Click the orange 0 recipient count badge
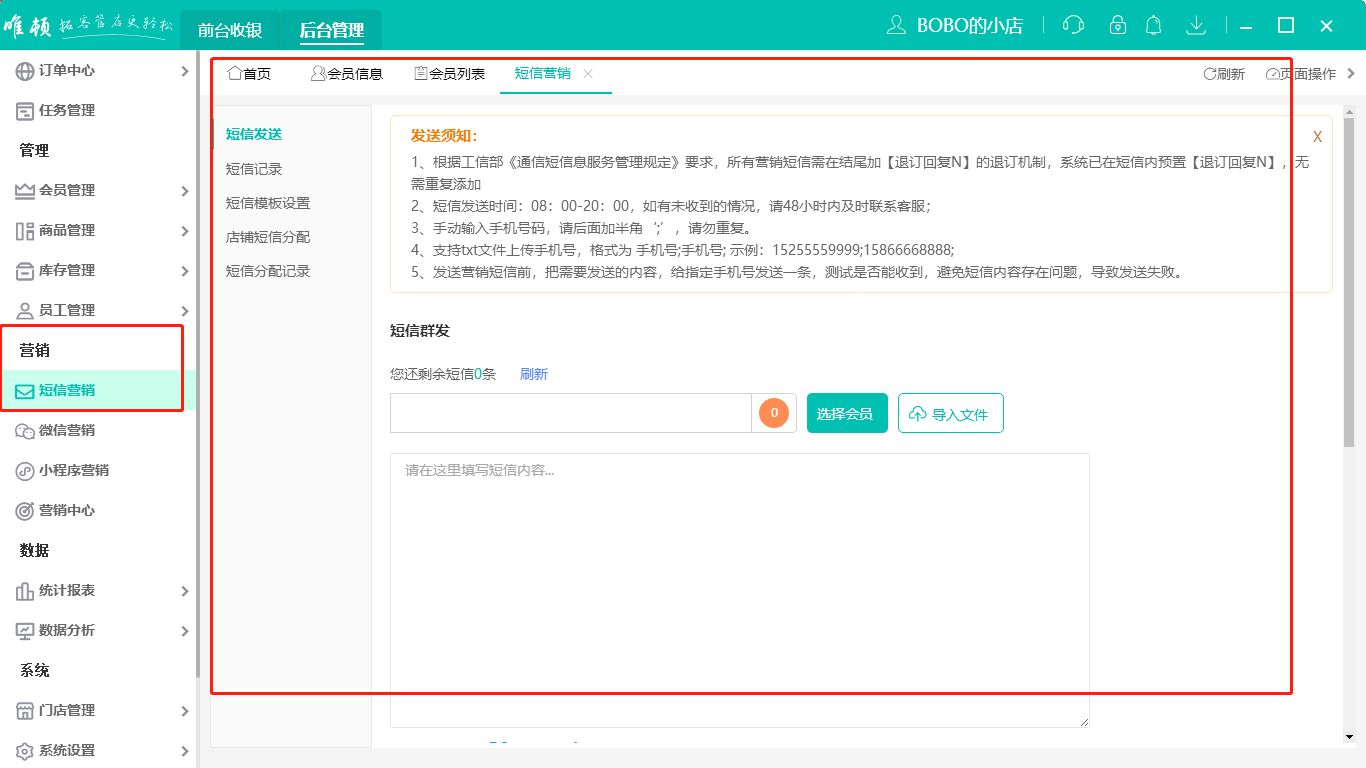Viewport: 1366px width, 768px height. pyautogui.click(x=774, y=412)
